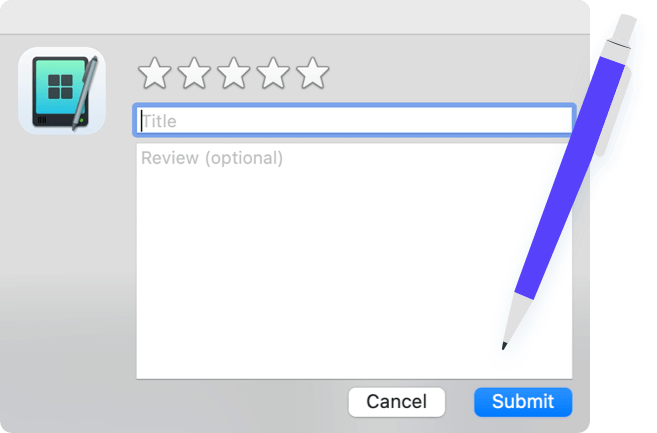The height and width of the screenshot is (433, 657).
Task: Click the four-square grid on the tablet icon
Action: pyautogui.click(x=59, y=87)
